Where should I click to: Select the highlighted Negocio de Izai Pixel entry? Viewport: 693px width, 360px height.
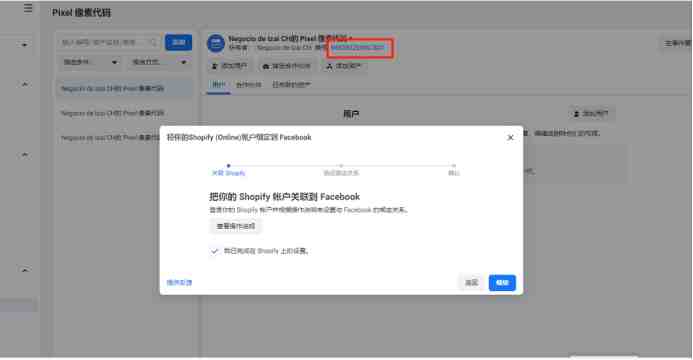coord(124,88)
